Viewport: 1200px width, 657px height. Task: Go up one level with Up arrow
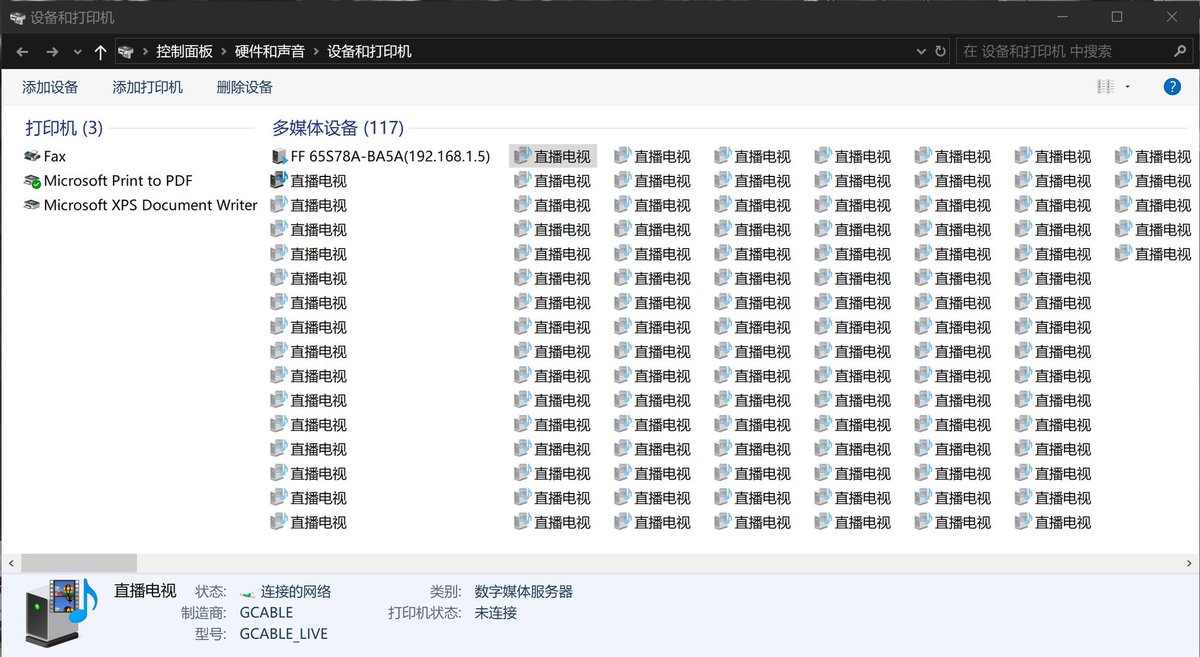(x=100, y=51)
